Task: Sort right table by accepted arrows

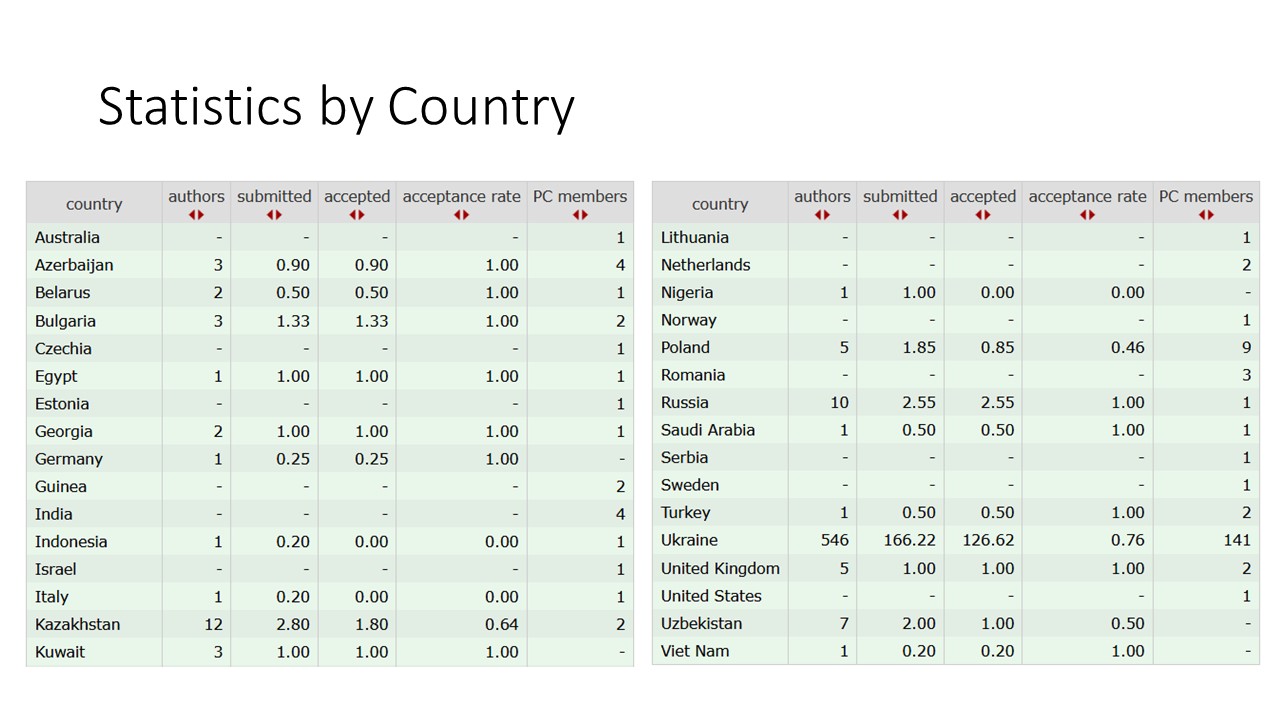Action: [983, 215]
